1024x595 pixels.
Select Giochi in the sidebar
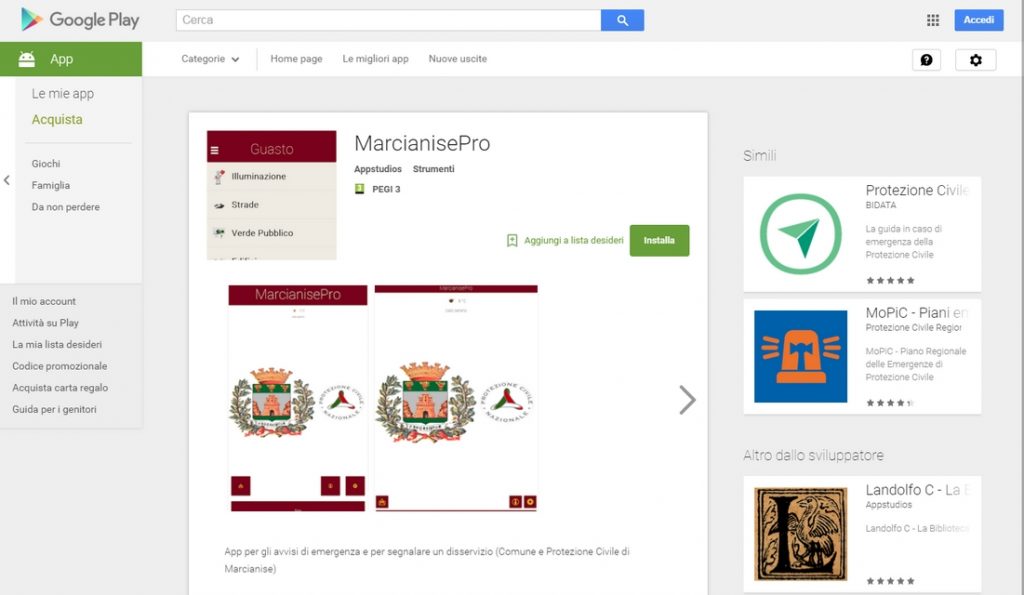[46, 163]
